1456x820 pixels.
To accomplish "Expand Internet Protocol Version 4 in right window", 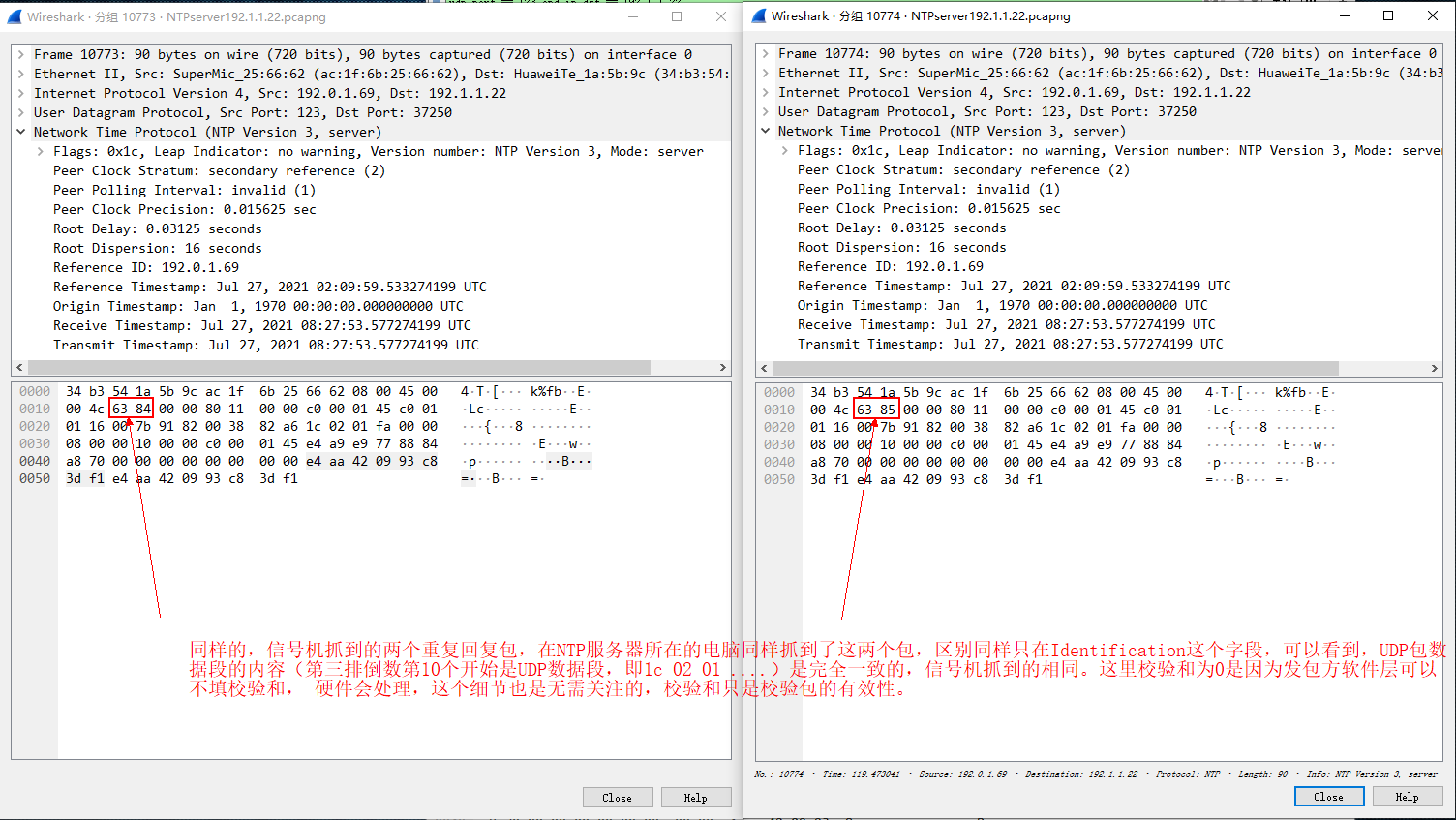I will (x=766, y=93).
